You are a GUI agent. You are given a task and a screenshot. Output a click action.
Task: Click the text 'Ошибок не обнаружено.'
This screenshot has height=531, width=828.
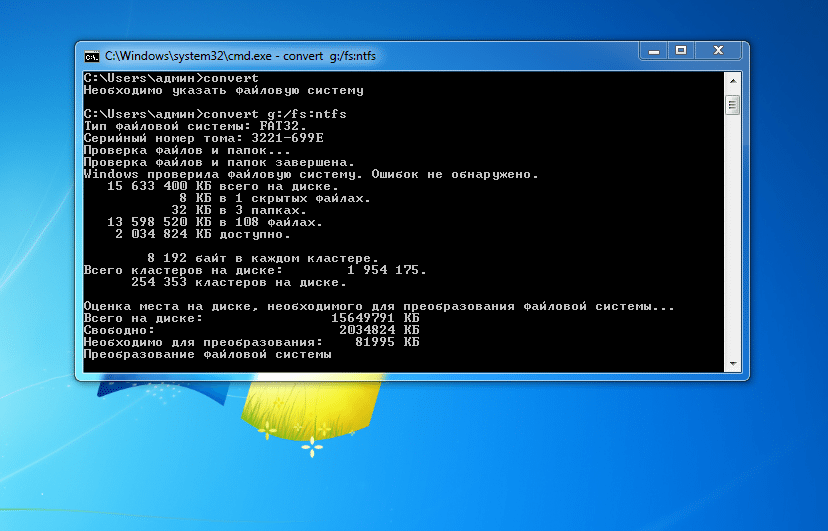pyautogui.click(x=455, y=174)
